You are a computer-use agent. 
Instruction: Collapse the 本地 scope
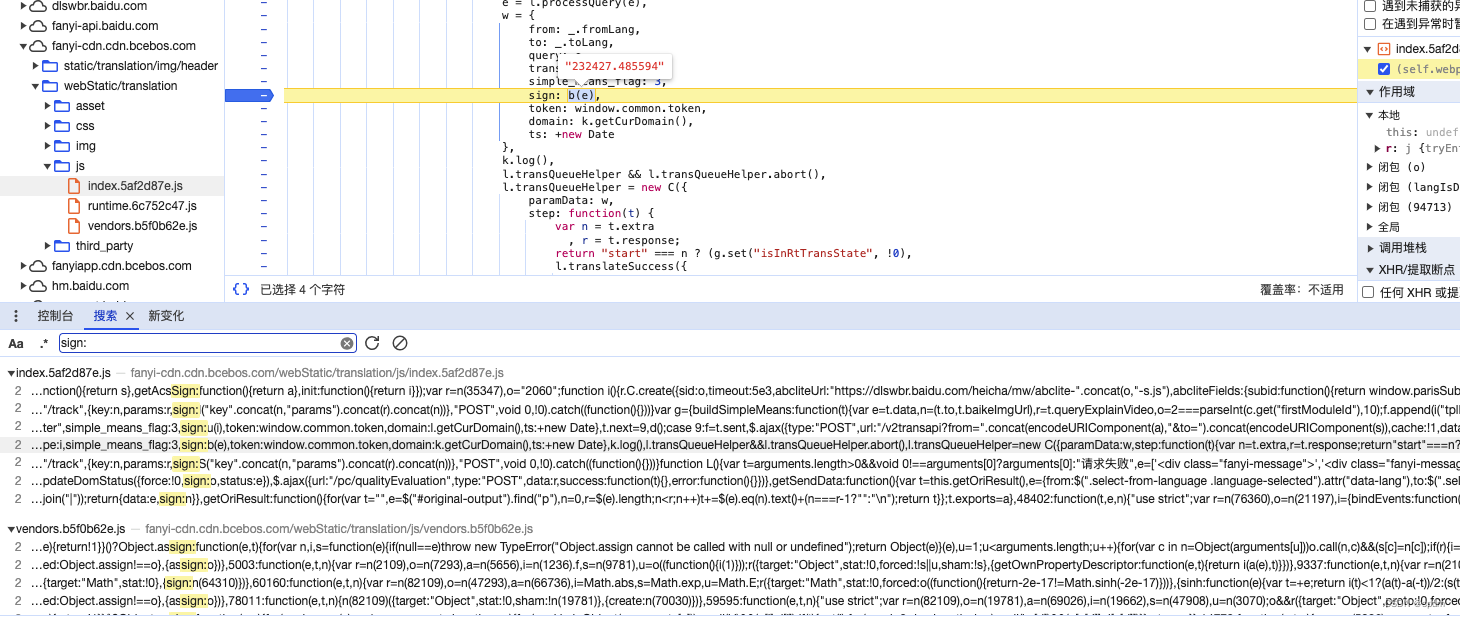click(1371, 115)
